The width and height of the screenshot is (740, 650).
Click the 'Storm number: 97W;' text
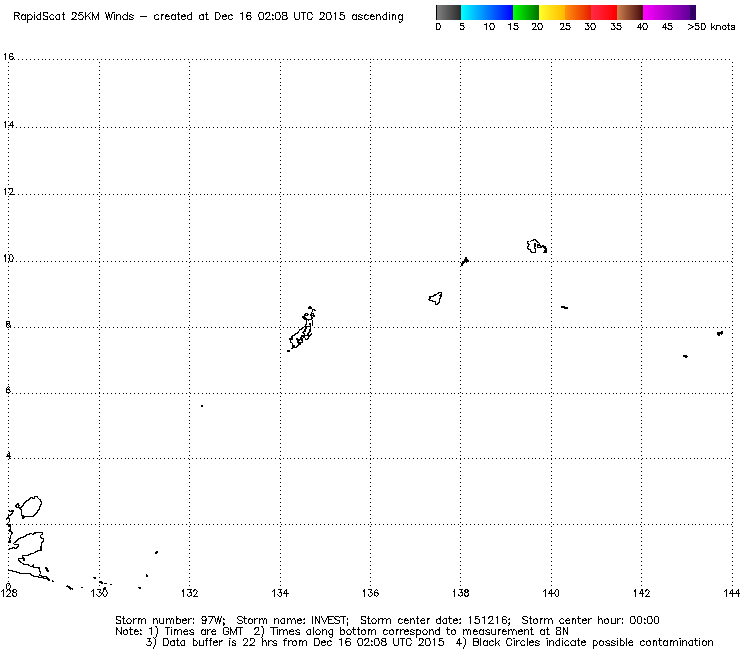pyautogui.click(x=170, y=620)
